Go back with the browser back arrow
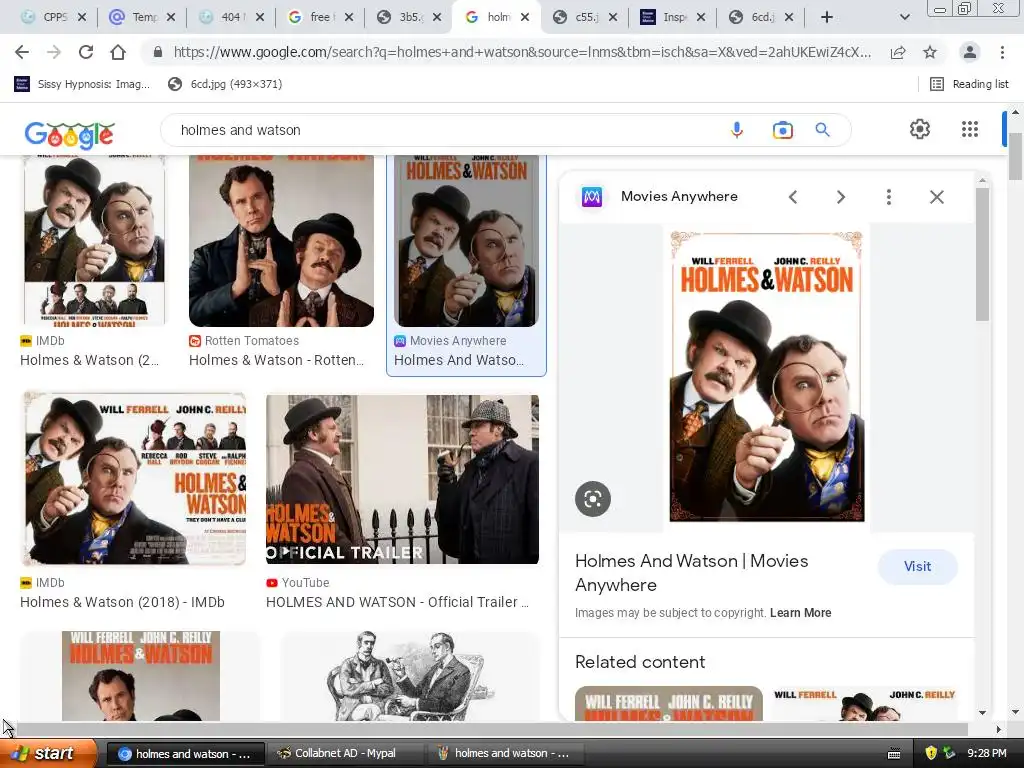Screen dimensions: 1024x768 (22, 52)
